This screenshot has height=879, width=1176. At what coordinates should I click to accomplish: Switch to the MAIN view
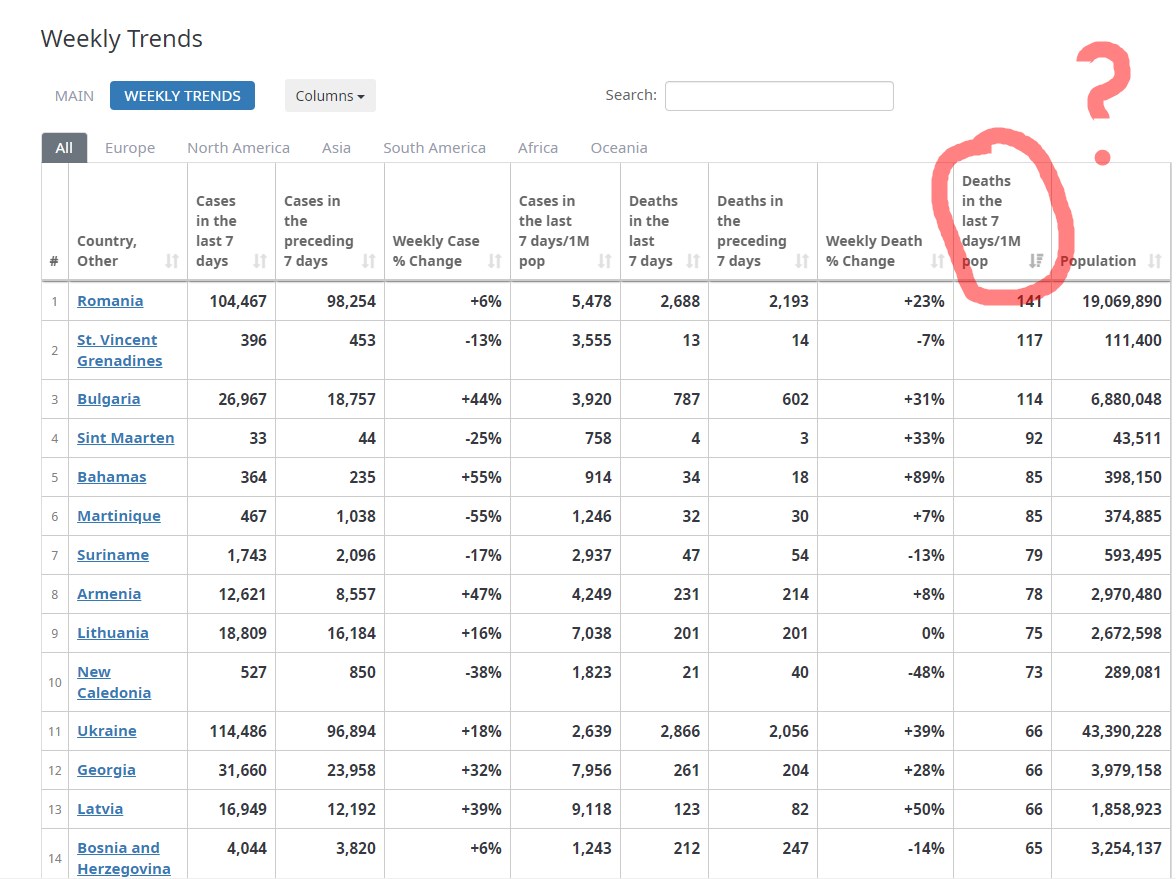coord(75,96)
